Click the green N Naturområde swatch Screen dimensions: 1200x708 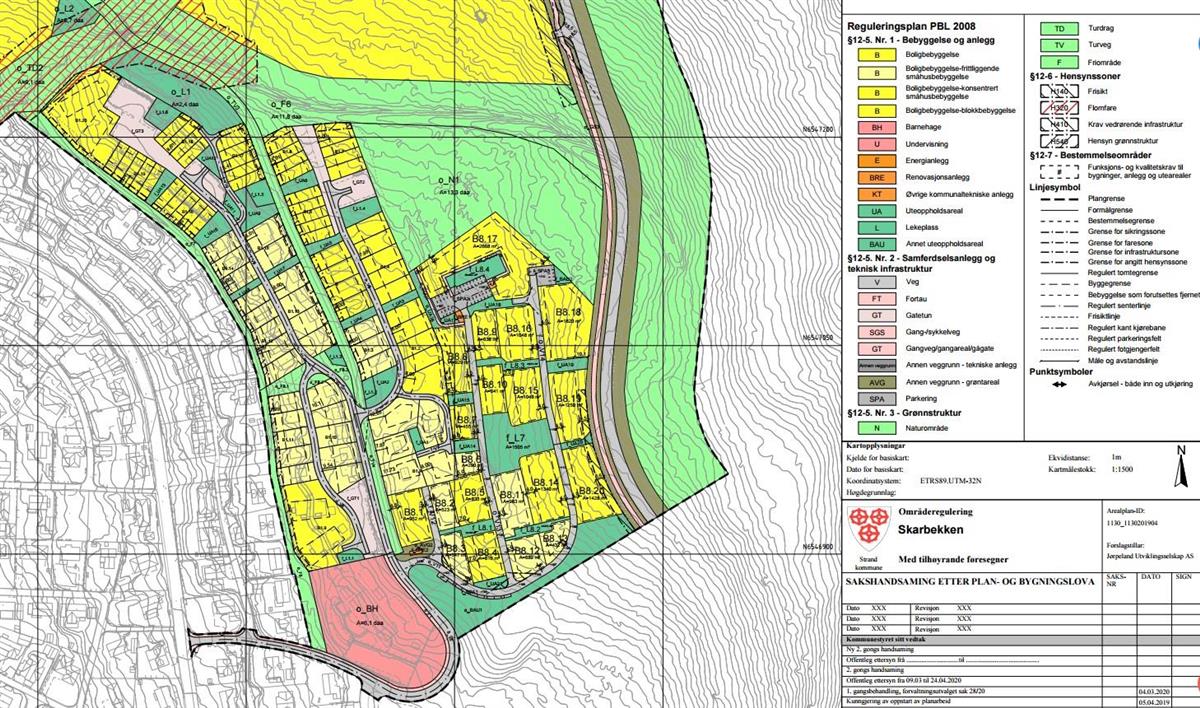877,427
